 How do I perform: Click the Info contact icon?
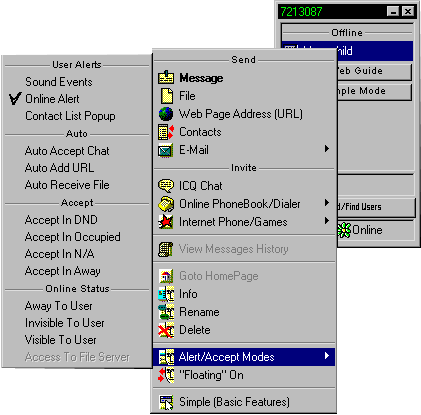click(166, 294)
